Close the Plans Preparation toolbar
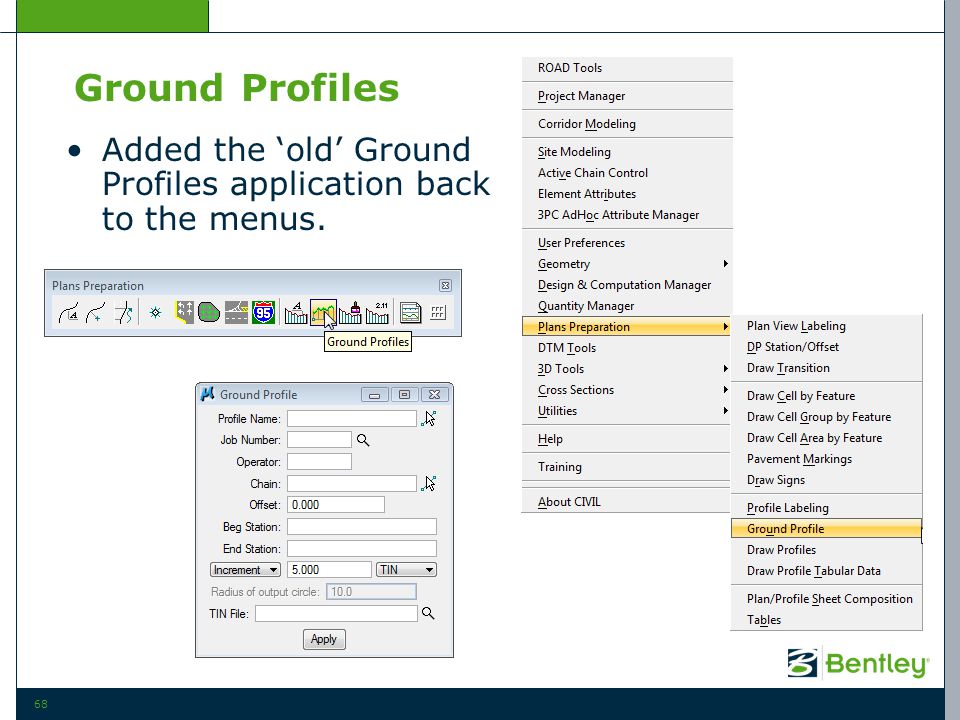The image size is (960, 720). click(445, 285)
